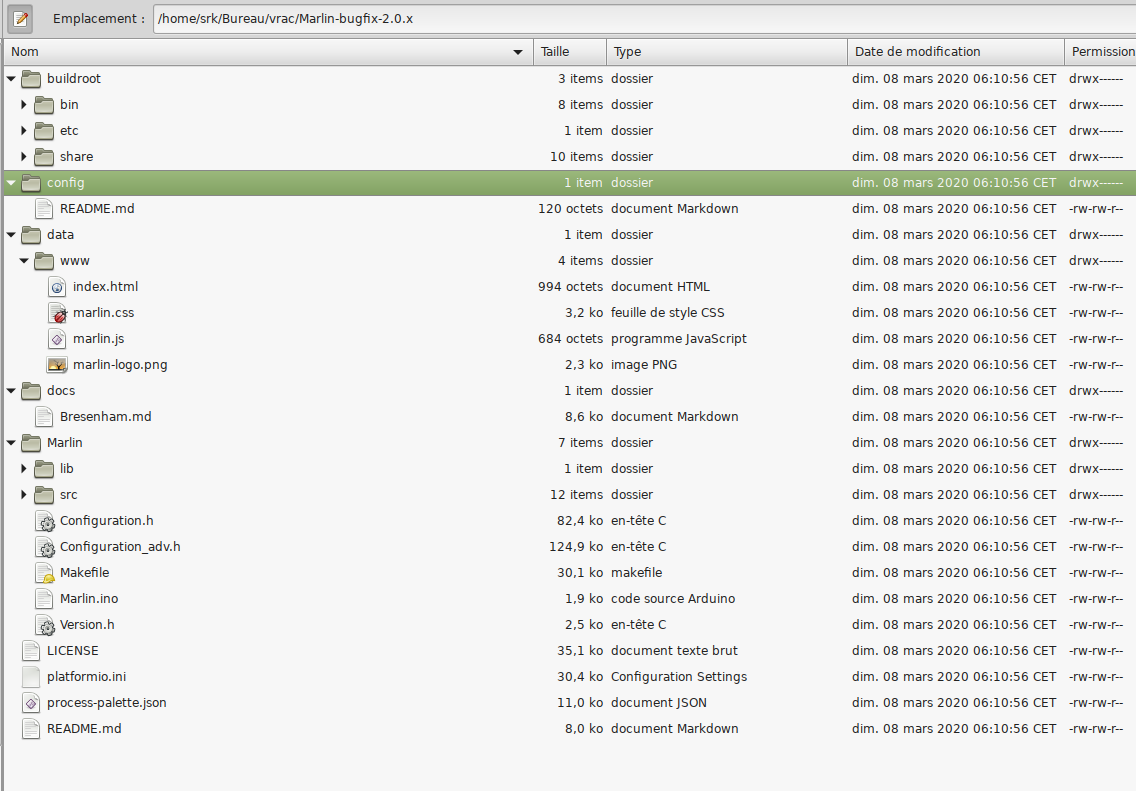Click the docs folder icon

click(31, 390)
